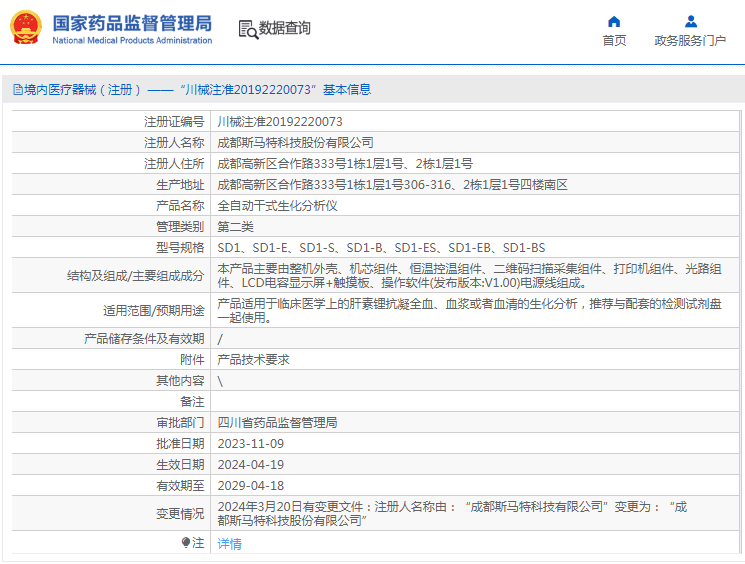Select the intended use description text
Screen dimensions: 745x564
pos(469,310)
